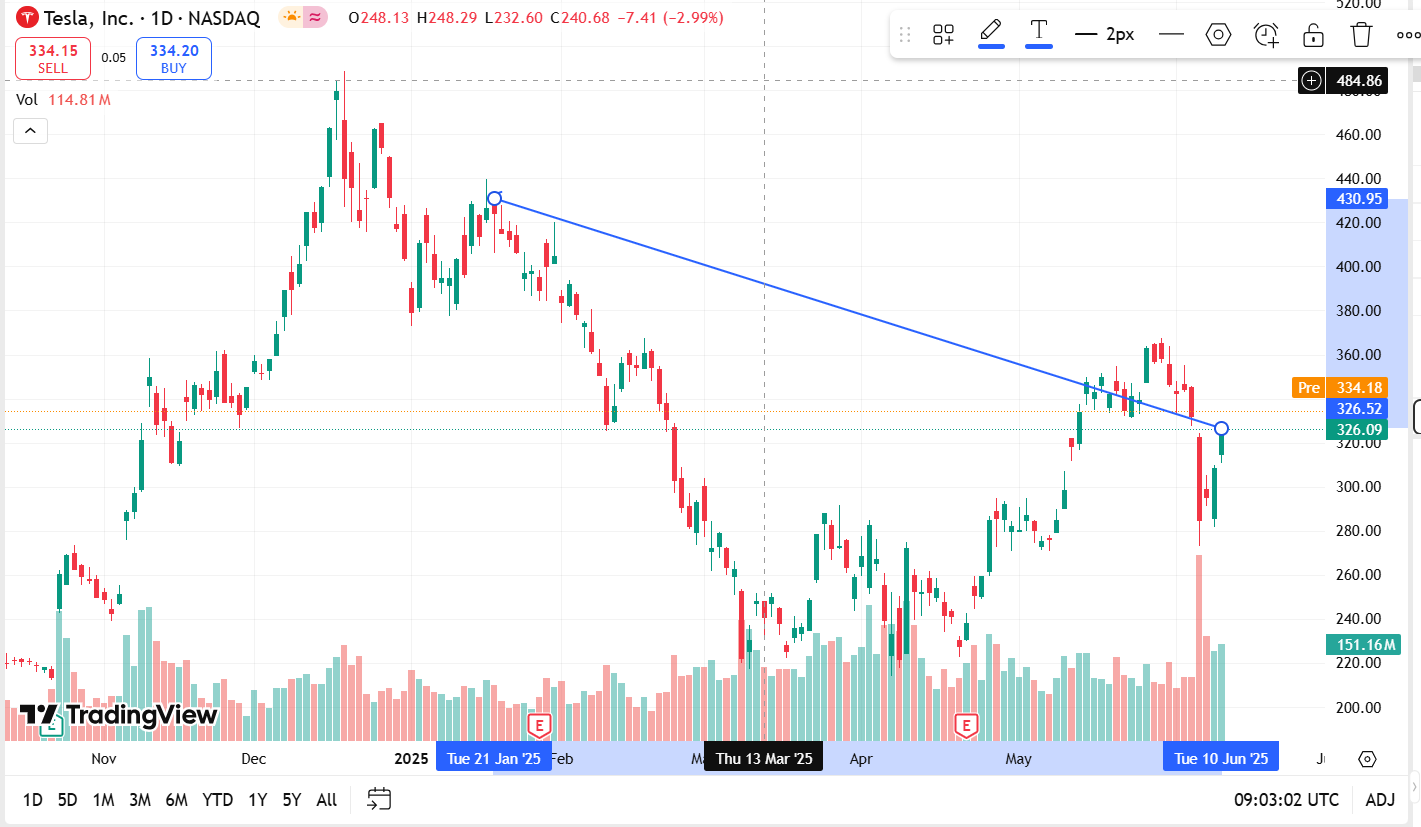1421x827 pixels.
Task: Change the text color with the T tool
Action: (x=1039, y=33)
